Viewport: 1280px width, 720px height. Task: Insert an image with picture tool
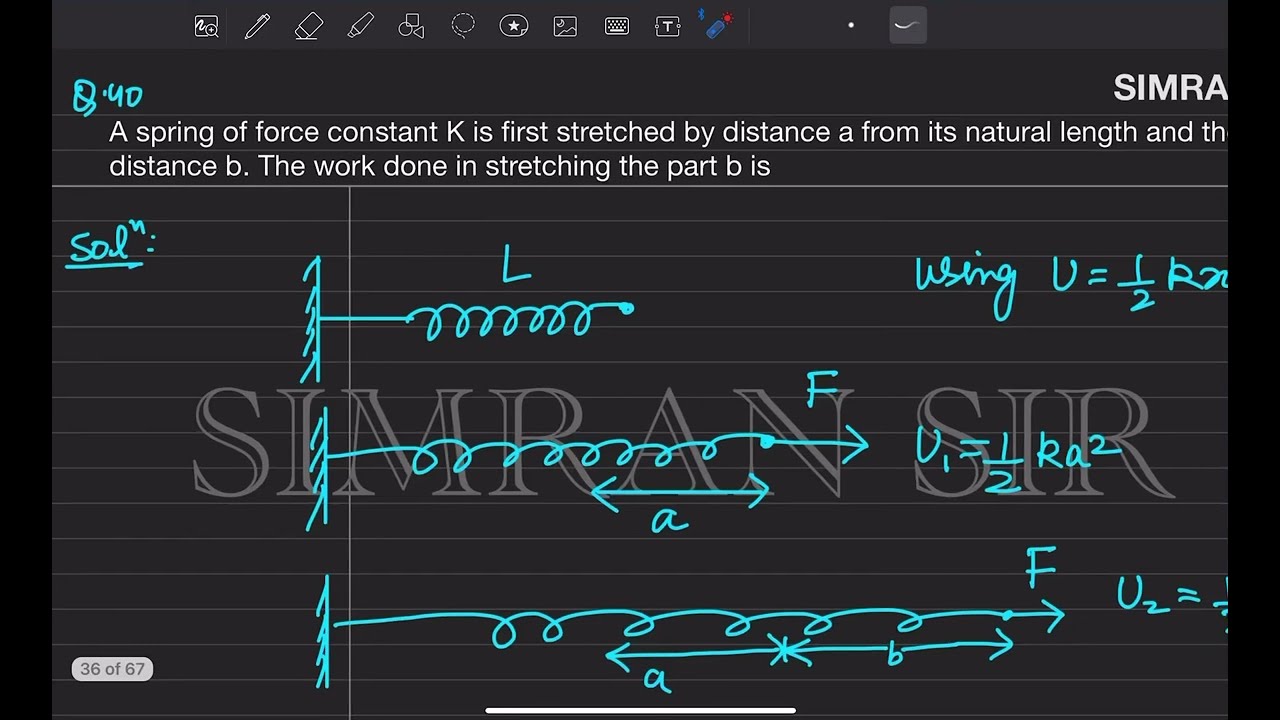(x=565, y=27)
